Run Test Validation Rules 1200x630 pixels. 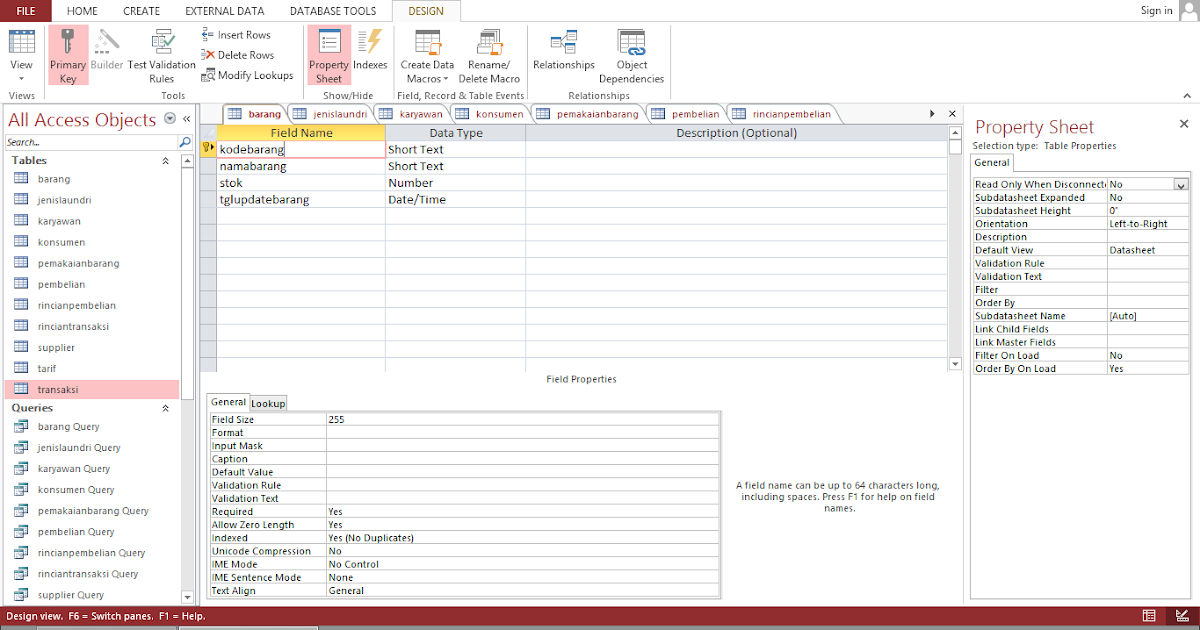pos(162,56)
